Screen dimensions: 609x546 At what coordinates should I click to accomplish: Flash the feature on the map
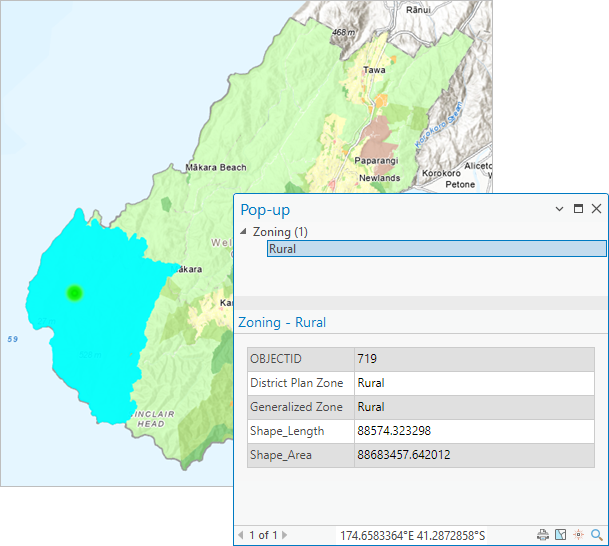(579, 535)
